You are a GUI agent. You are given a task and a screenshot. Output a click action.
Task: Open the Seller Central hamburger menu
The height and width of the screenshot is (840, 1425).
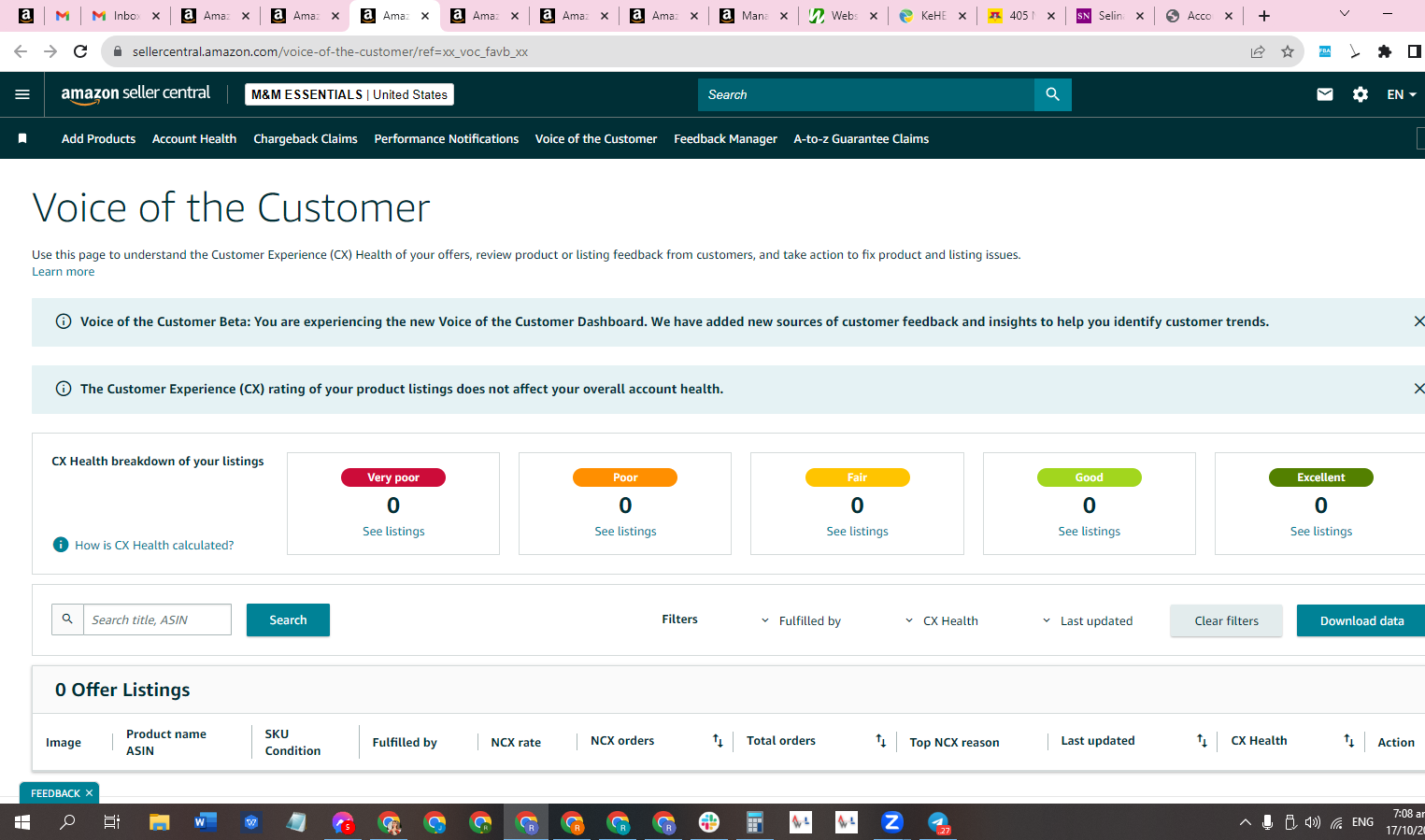coord(22,94)
